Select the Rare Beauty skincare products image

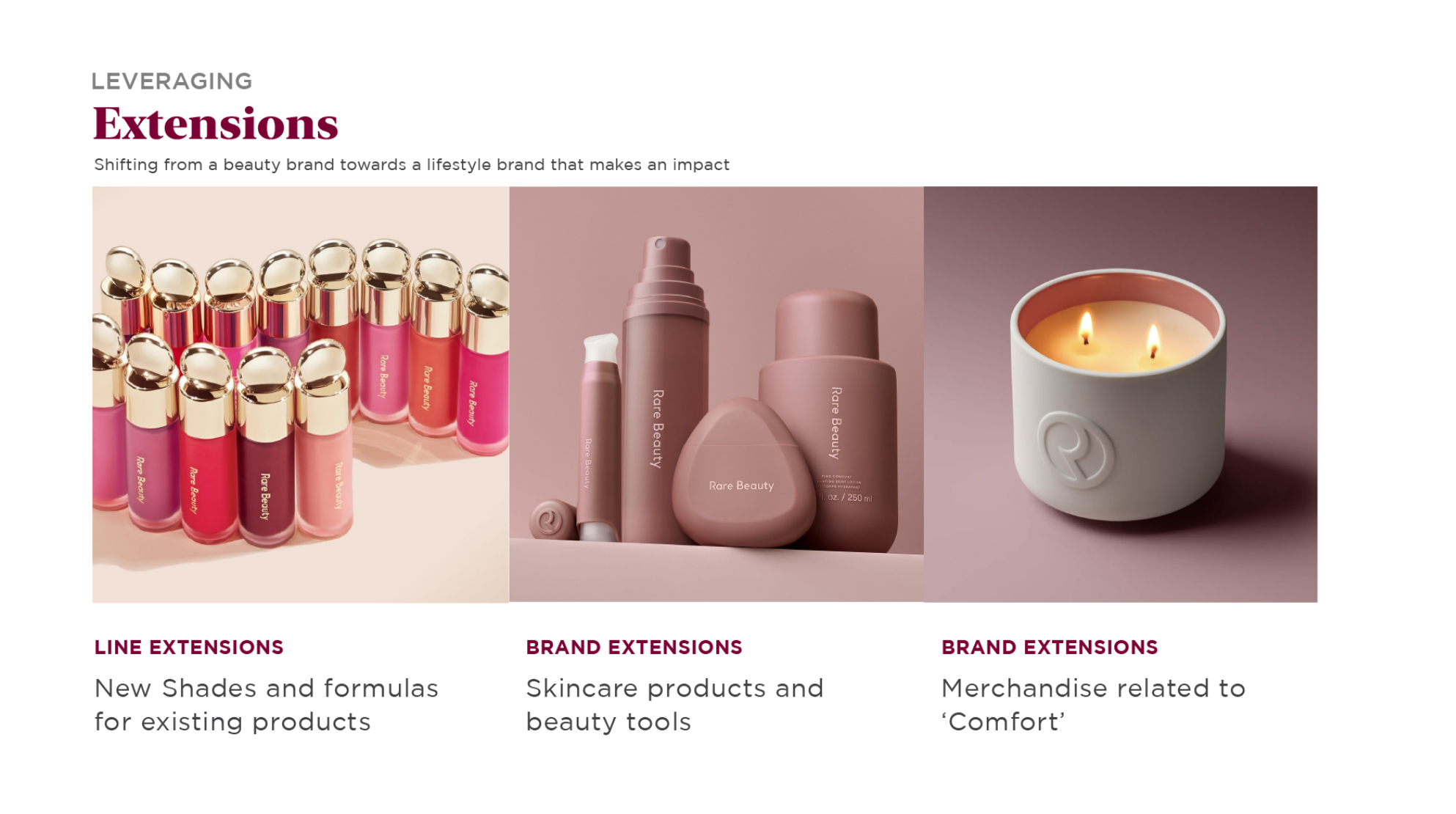(716, 395)
